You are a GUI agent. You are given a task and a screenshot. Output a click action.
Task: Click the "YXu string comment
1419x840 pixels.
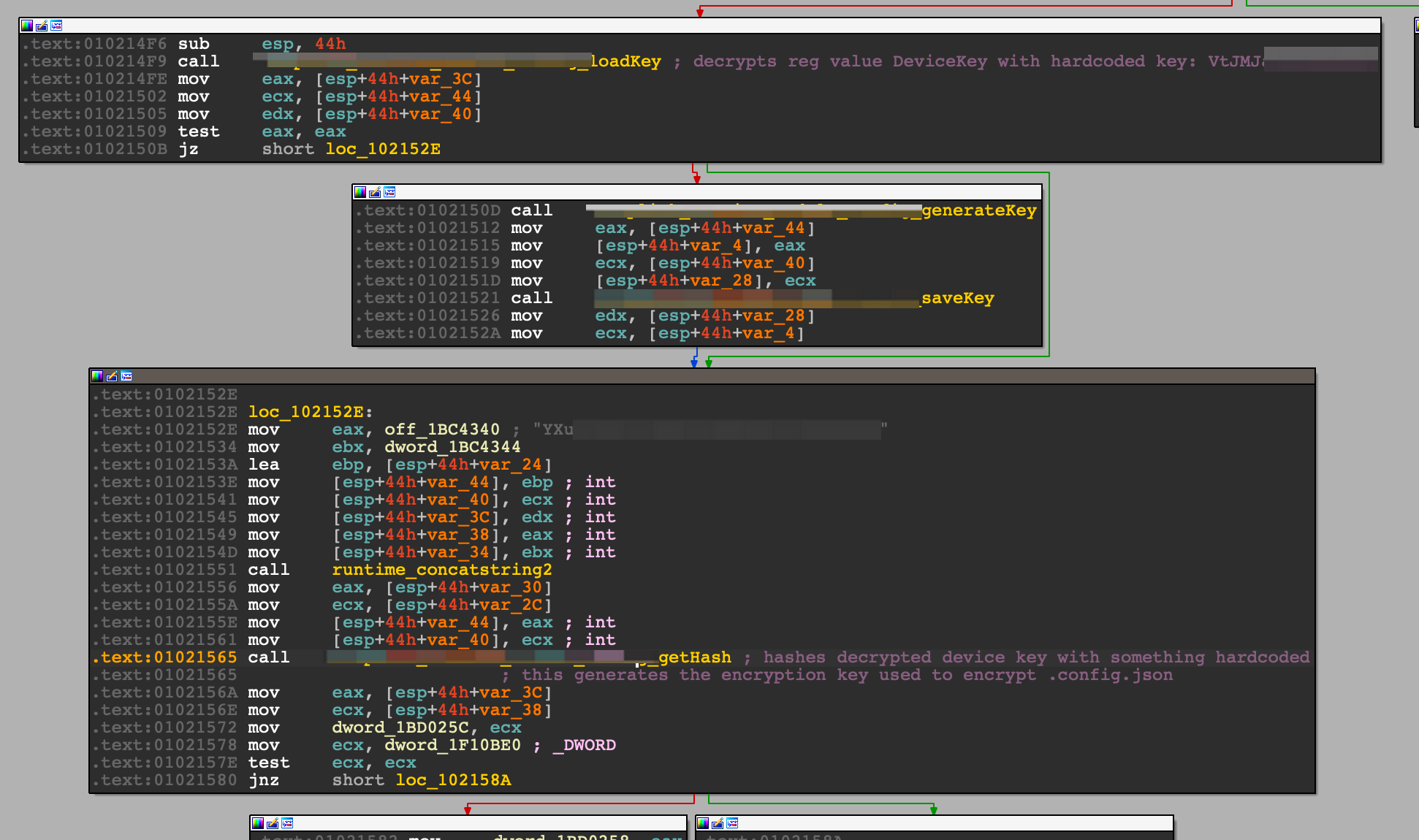tap(709, 429)
